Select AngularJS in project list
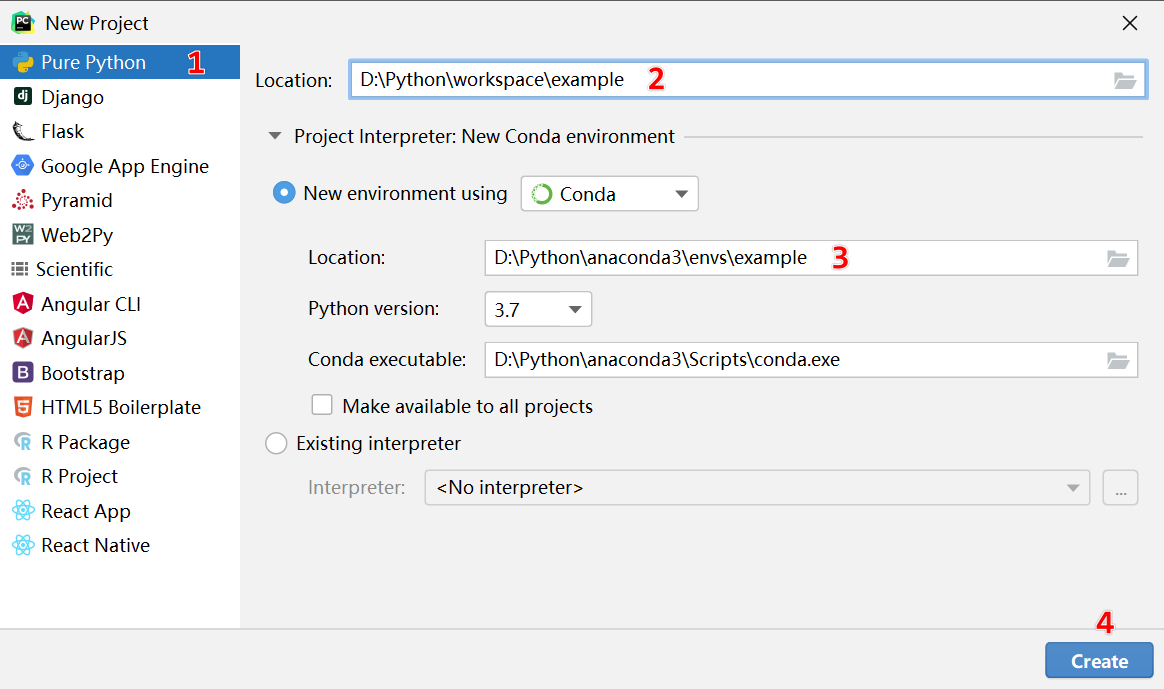 point(120,338)
